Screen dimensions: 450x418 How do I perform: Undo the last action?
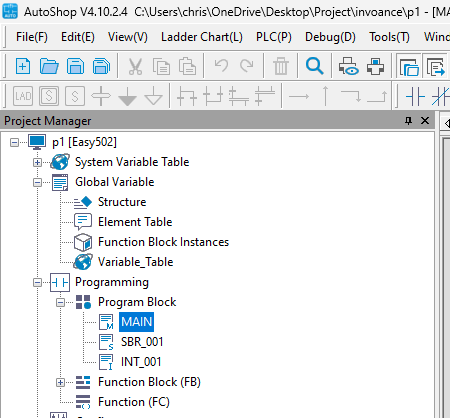221,65
